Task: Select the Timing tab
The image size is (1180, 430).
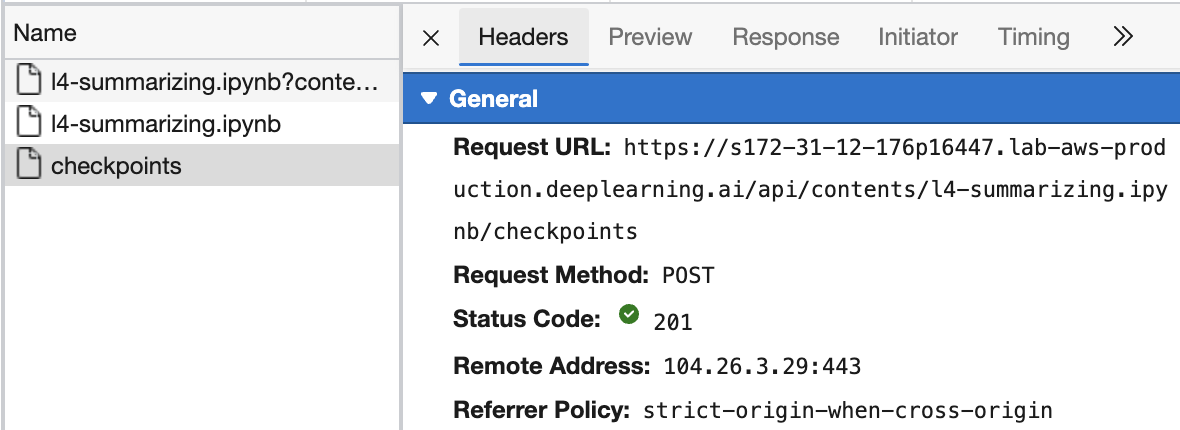Action: [1033, 38]
